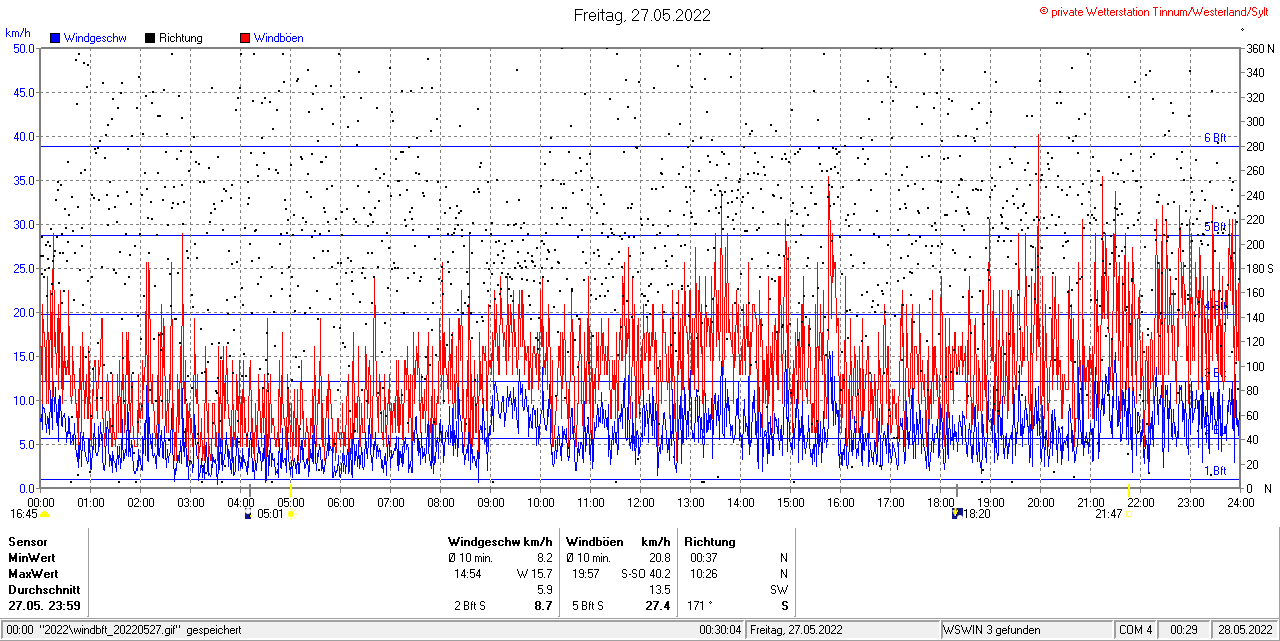Click the 50.0 value on the left axis
1280x641 pixels.
24,48
